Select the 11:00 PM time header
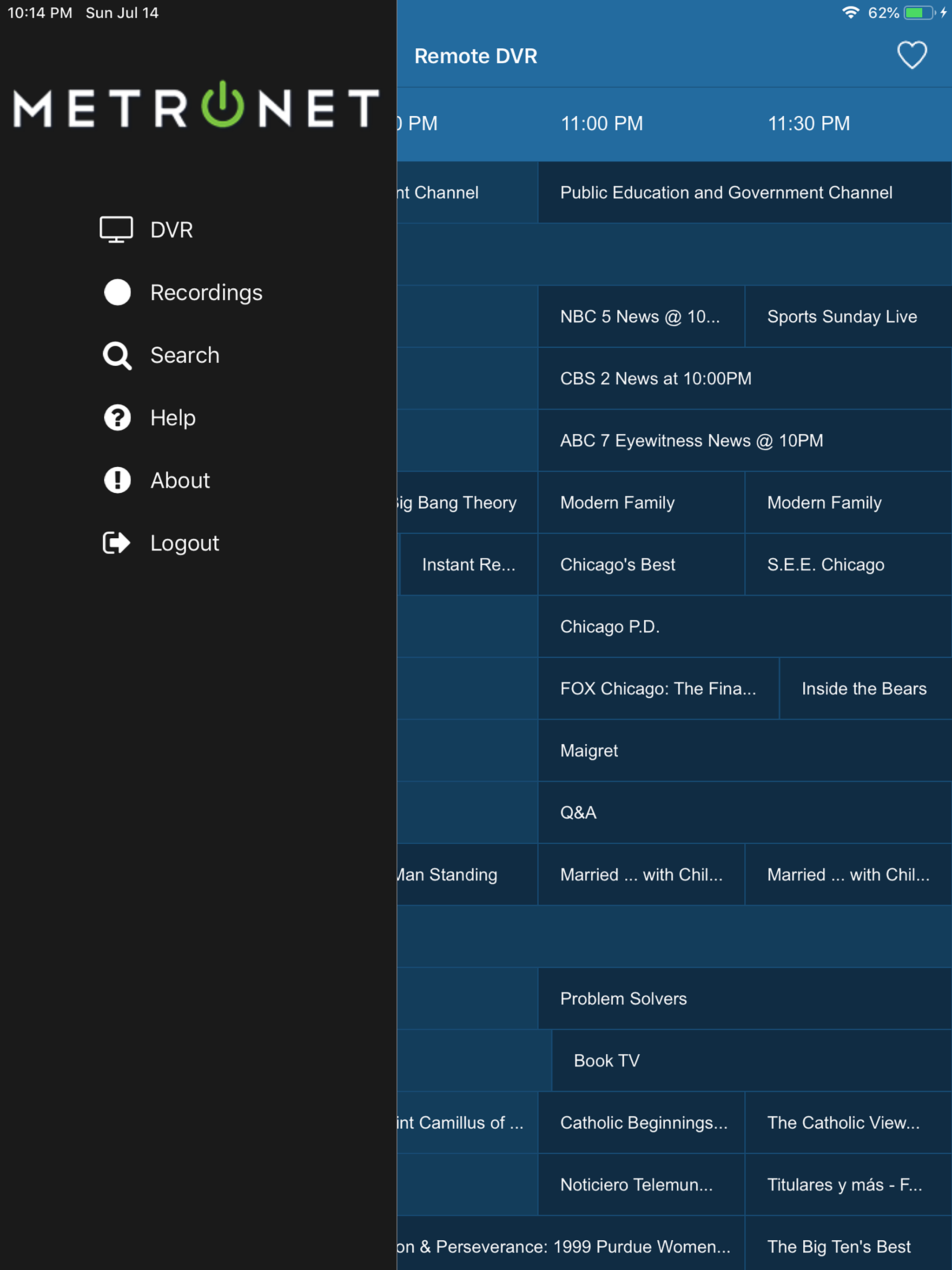952x1270 pixels. [601, 124]
